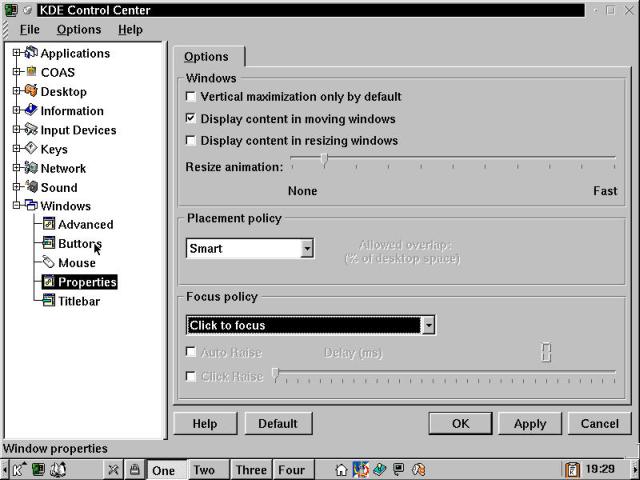Open the Help menu

[x=130, y=30]
